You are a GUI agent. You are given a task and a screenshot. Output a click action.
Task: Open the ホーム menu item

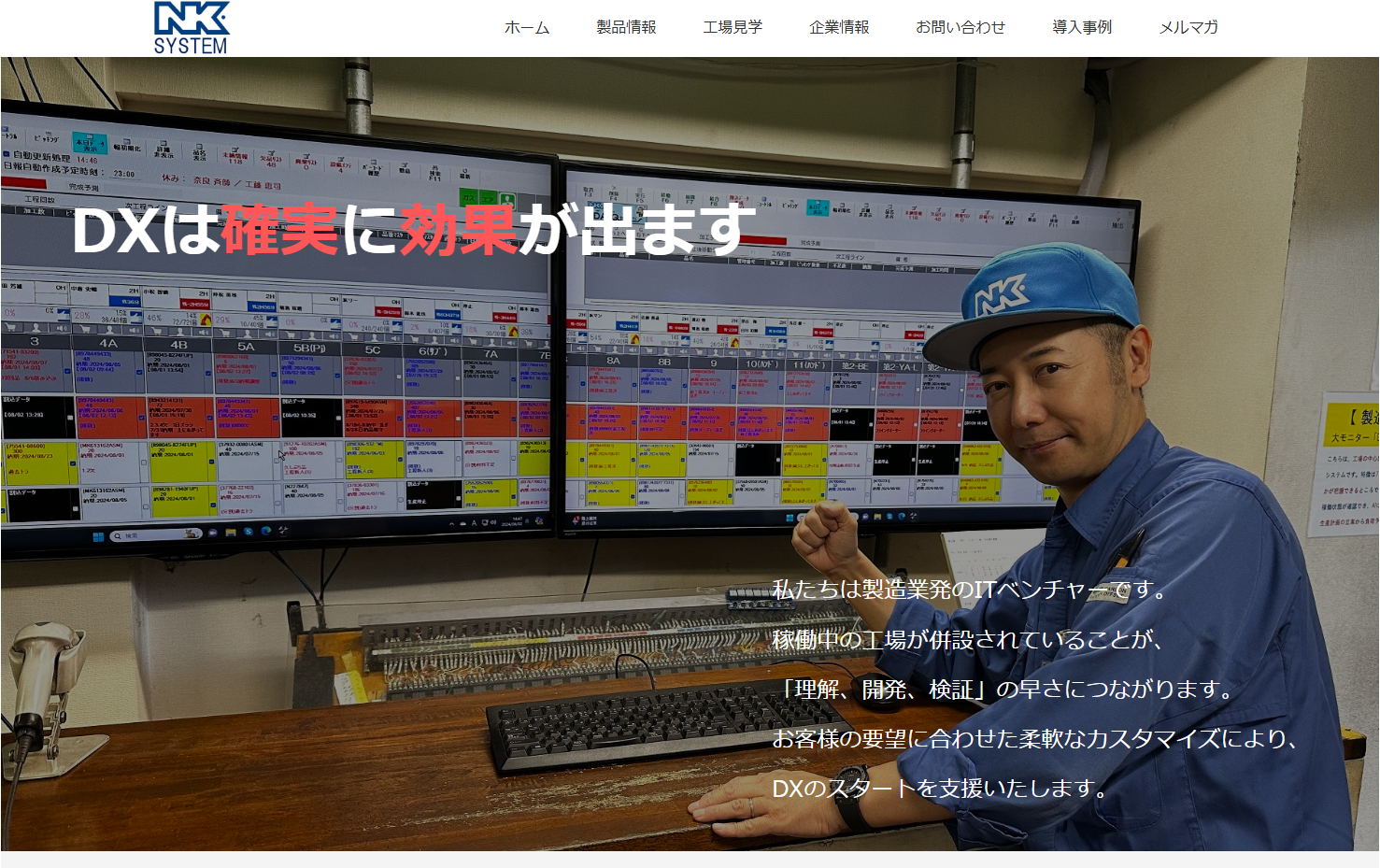coord(527,27)
